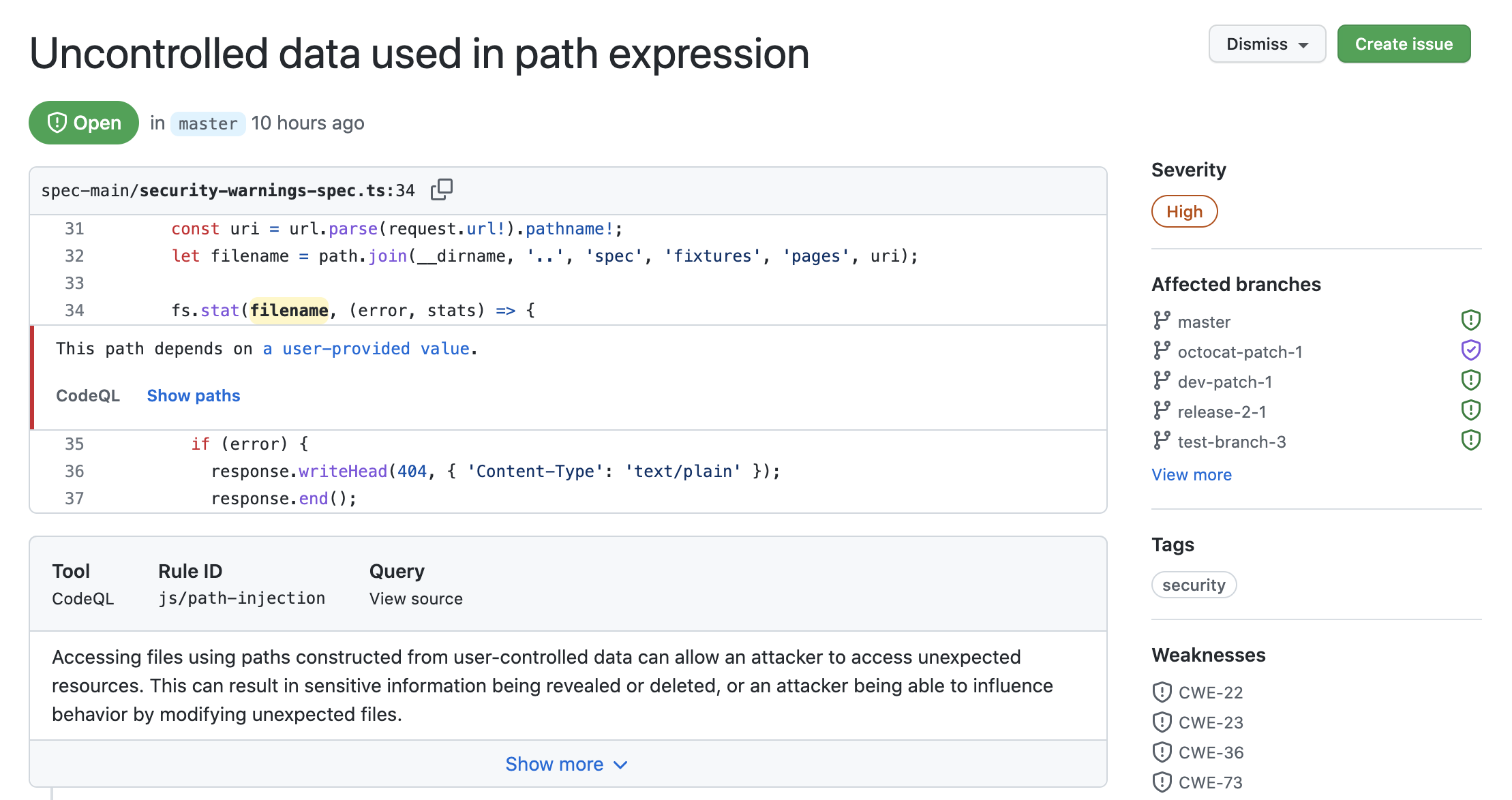Image resolution: width=1512 pixels, height=800 pixels.
Task: Click the alert shield status for release-2-1
Action: pos(1471,410)
